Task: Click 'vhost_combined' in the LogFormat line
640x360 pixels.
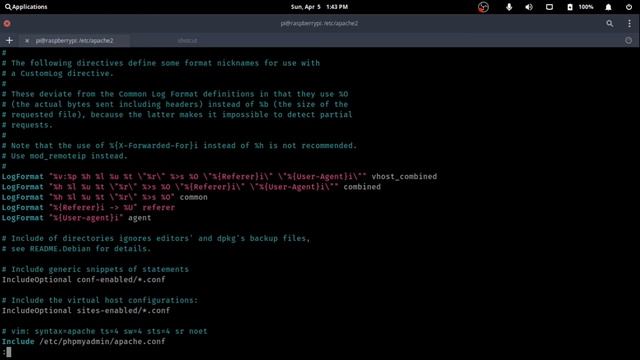Action: pyautogui.click(x=404, y=177)
